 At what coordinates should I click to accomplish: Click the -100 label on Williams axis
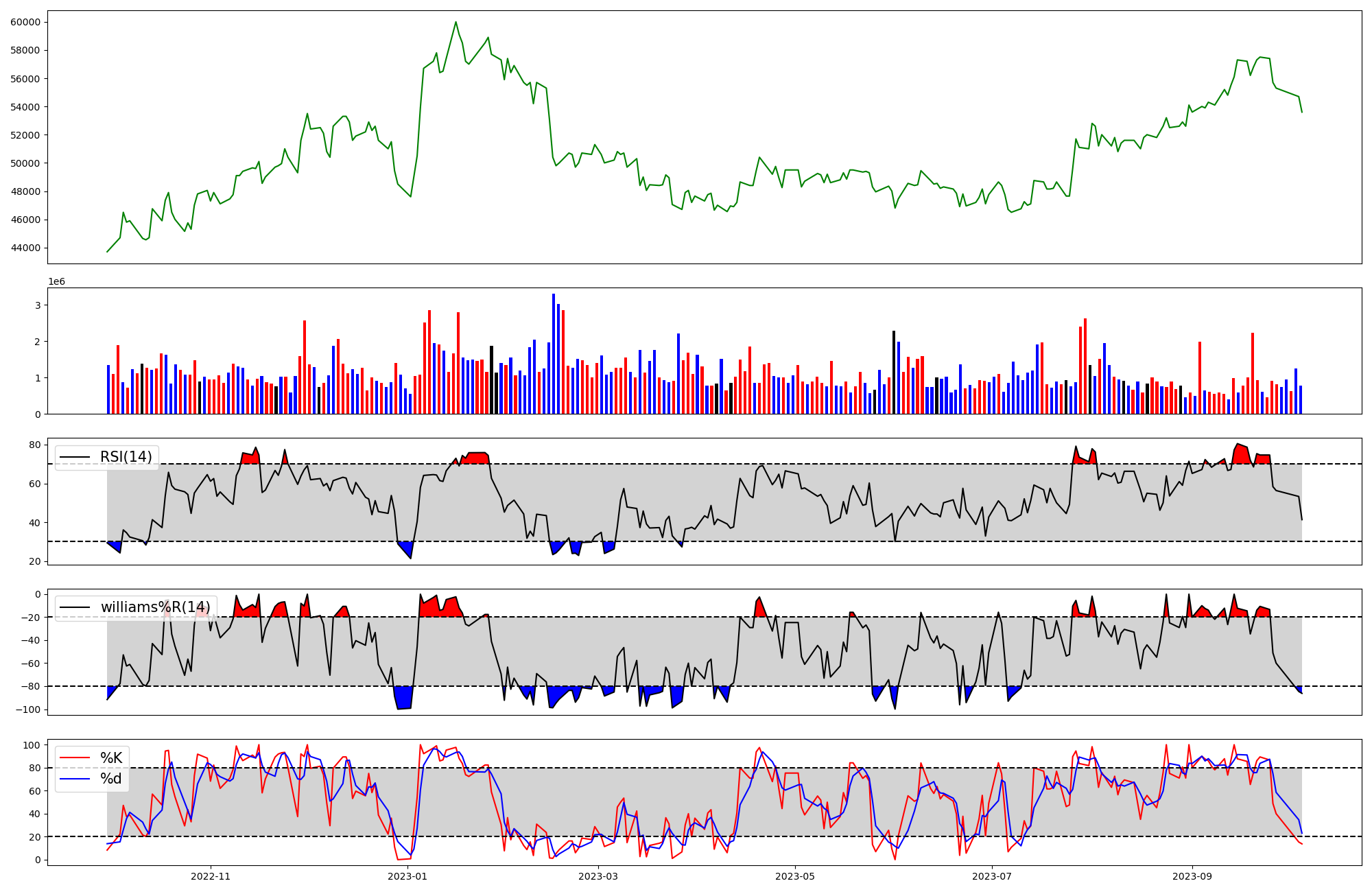pyautogui.click(x=28, y=709)
